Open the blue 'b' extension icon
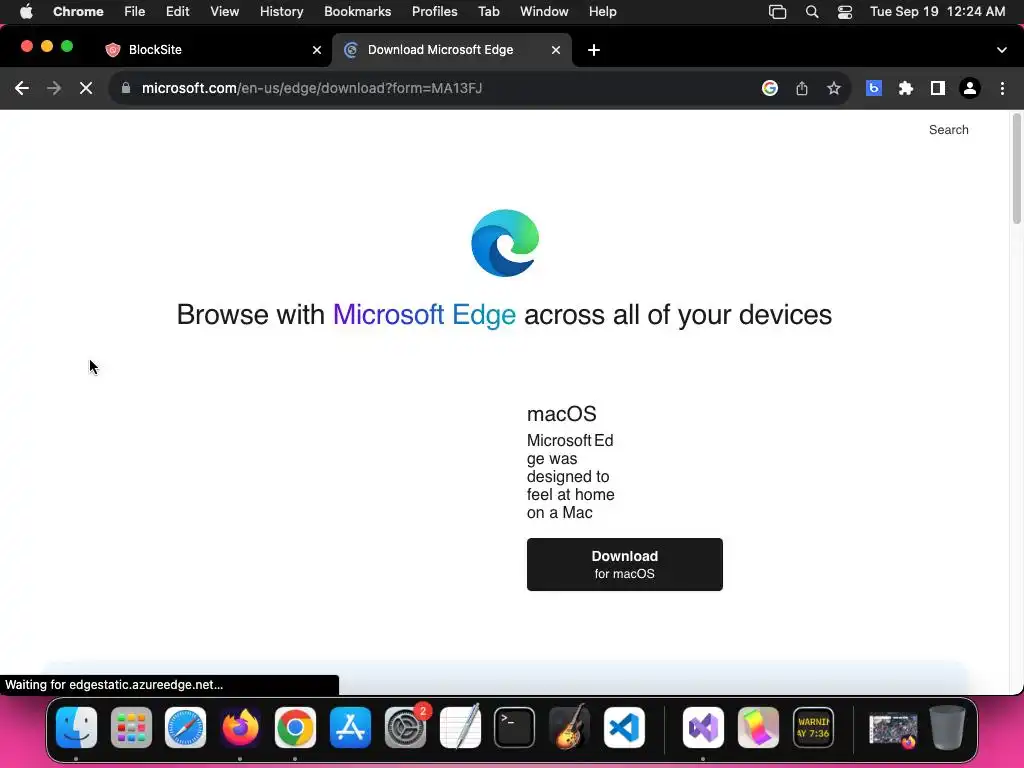The height and width of the screenshot is (768, 1024). 874,88
